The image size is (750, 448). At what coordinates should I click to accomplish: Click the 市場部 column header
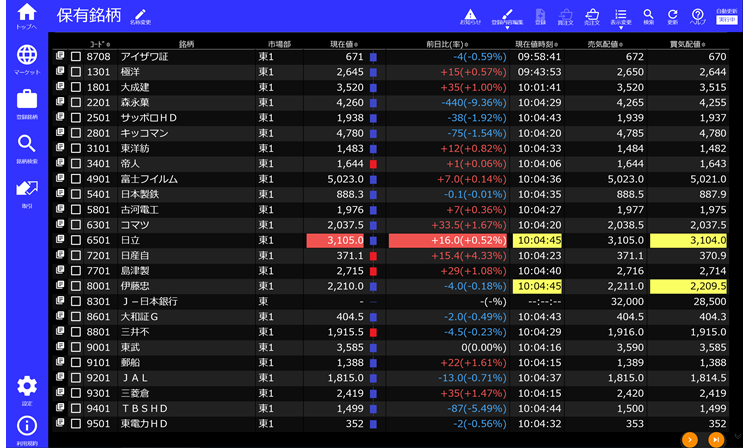pos(279,44)
